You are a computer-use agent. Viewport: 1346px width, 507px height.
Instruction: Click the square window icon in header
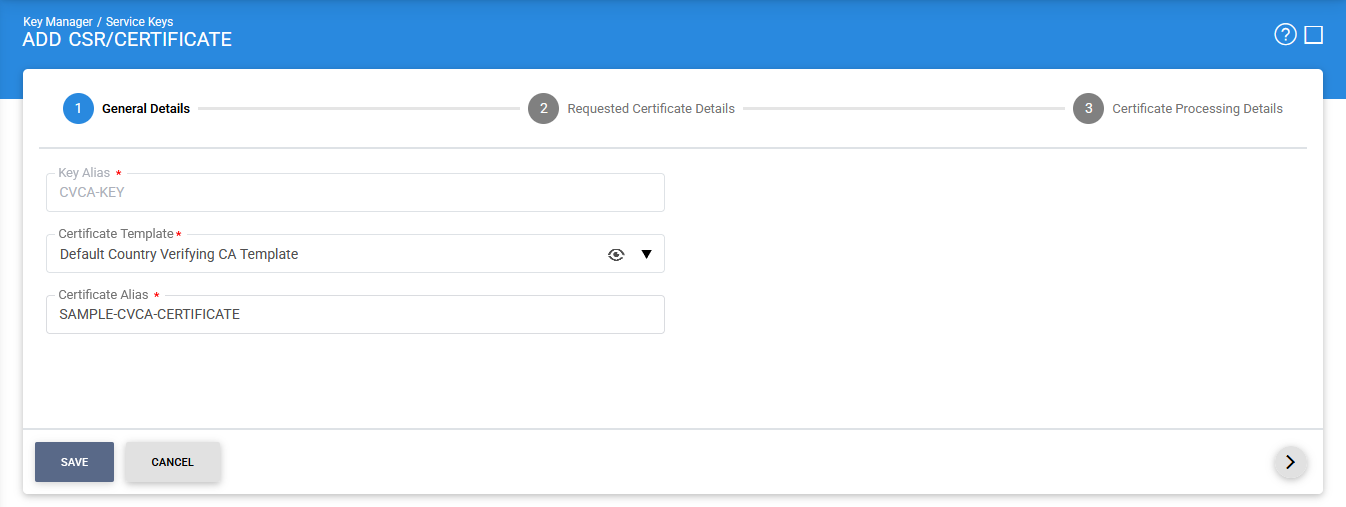click(1314, 35)
